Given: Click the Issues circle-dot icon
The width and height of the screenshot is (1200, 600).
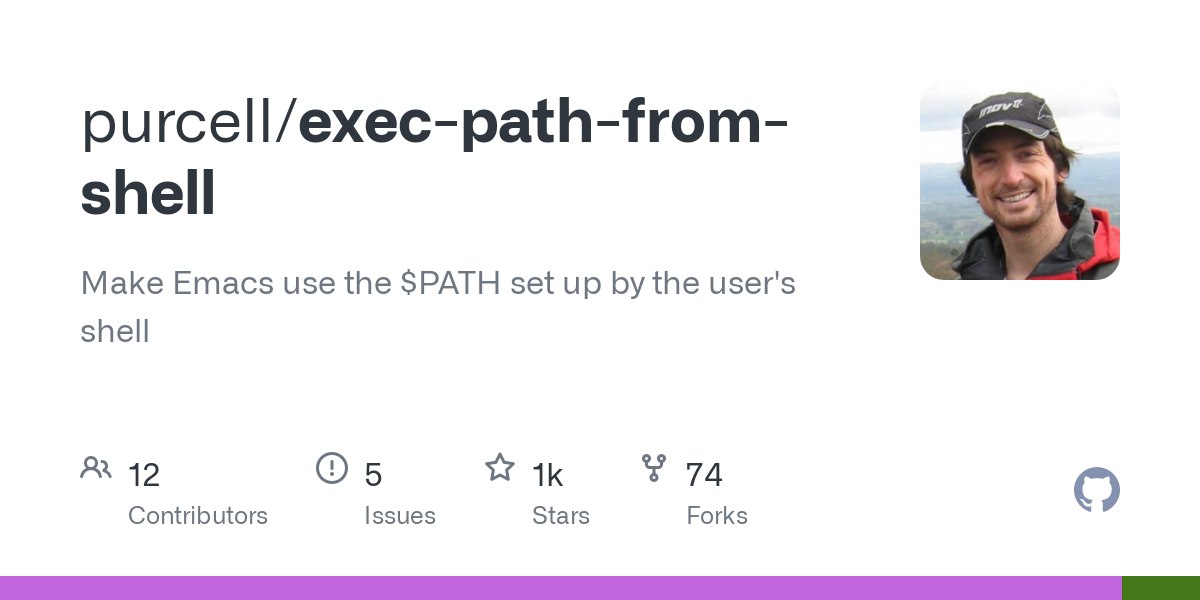Looking at the screenshot, I should (x=332, y=468).
